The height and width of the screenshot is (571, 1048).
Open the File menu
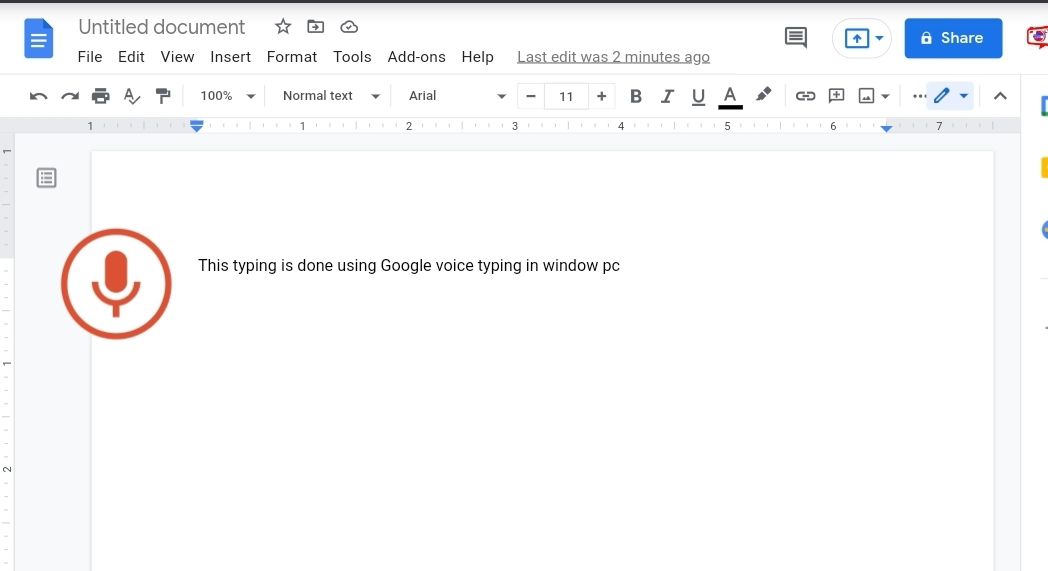click(90, 57)
